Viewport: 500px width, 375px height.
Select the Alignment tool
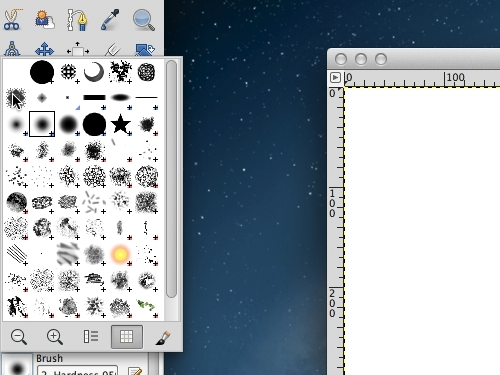[78, 50]
